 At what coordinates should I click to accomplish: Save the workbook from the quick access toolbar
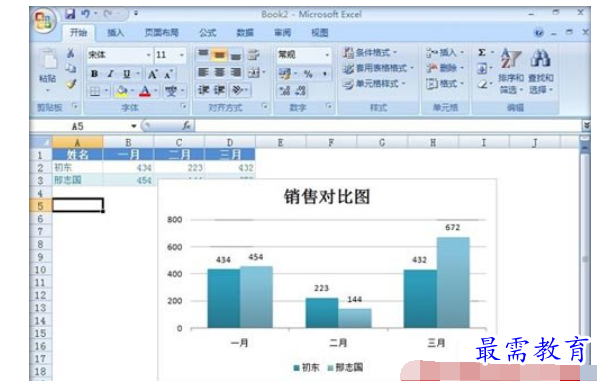[70, 14]
